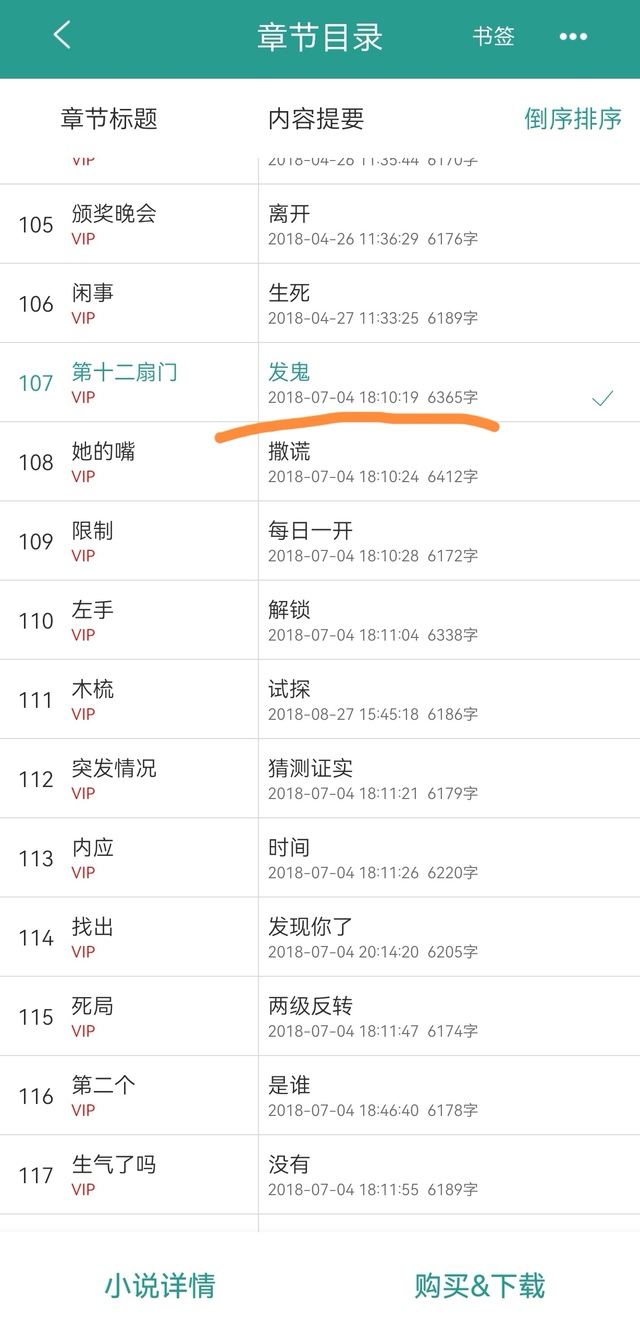The width and height of the screenshot is (640, 1338).
Task: Select chapter 114 找出
Action: (93, 928)
